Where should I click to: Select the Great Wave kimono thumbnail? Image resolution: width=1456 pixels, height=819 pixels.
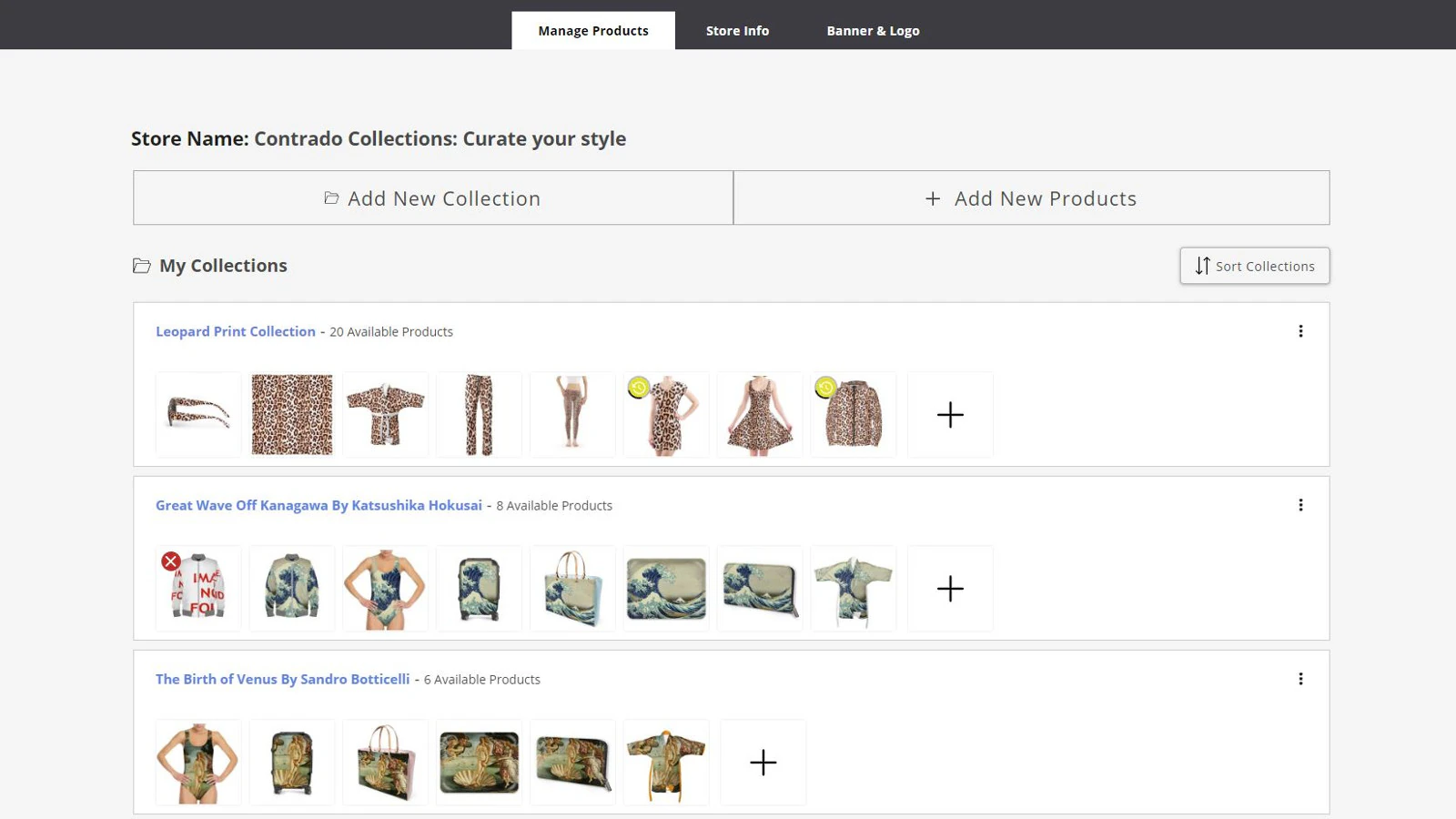click(x=854, y=589)
